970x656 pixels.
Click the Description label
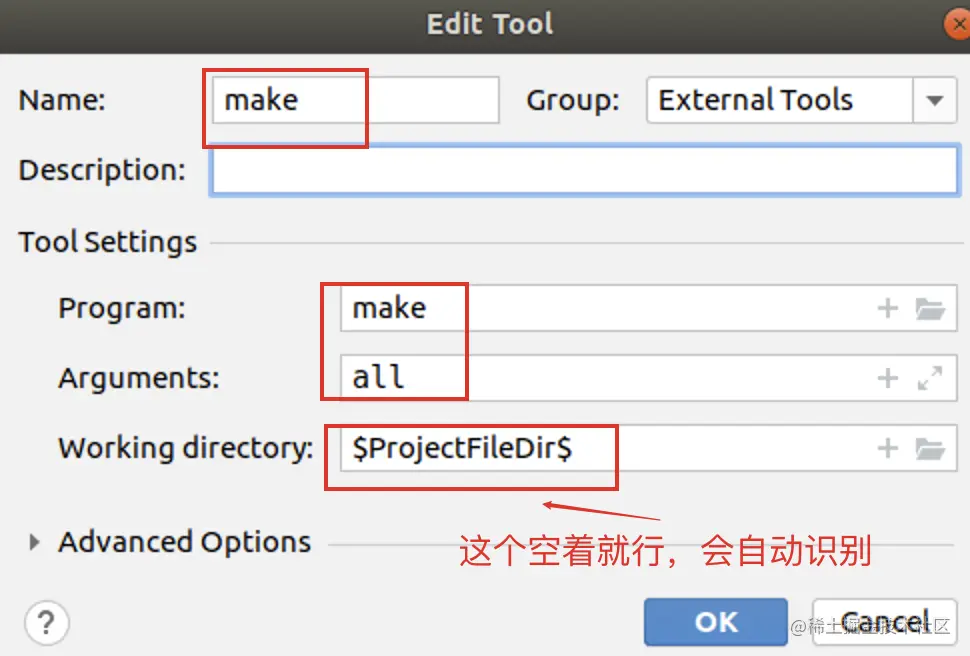[x=102, y=170]
